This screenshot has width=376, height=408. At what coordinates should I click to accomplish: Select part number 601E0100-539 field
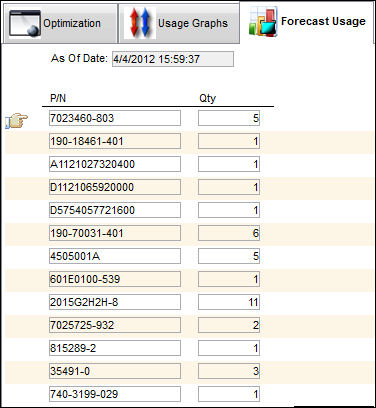(x=115, y=279)
